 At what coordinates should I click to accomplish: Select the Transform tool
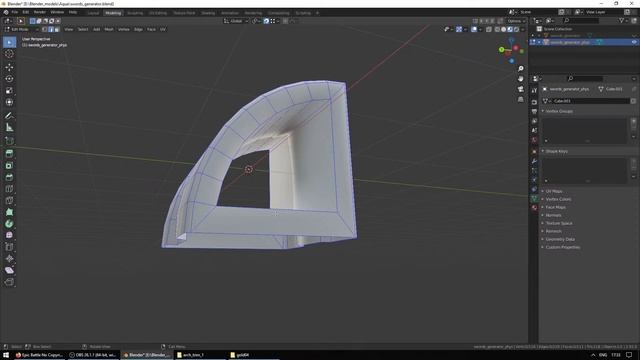click(9, 102)
